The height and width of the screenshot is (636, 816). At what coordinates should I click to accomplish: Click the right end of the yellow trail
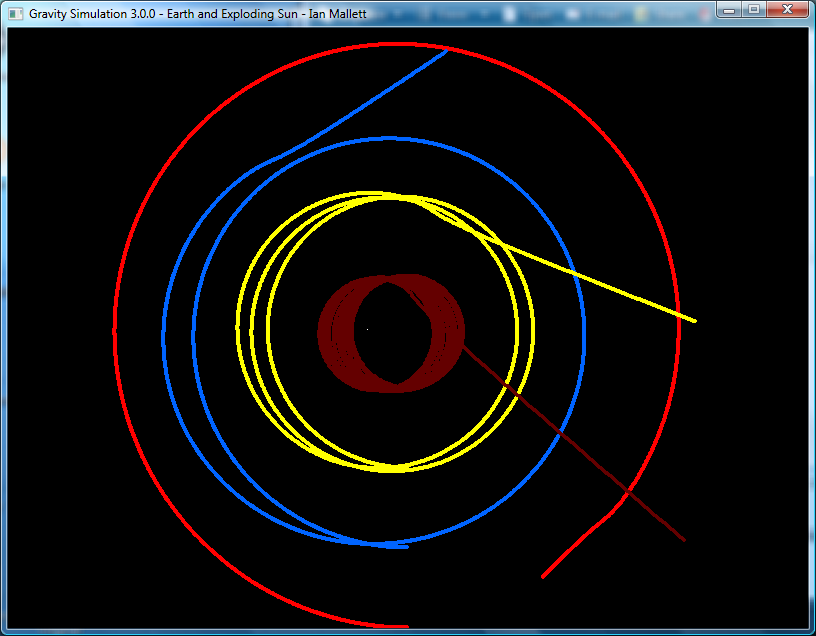point(694,320)
